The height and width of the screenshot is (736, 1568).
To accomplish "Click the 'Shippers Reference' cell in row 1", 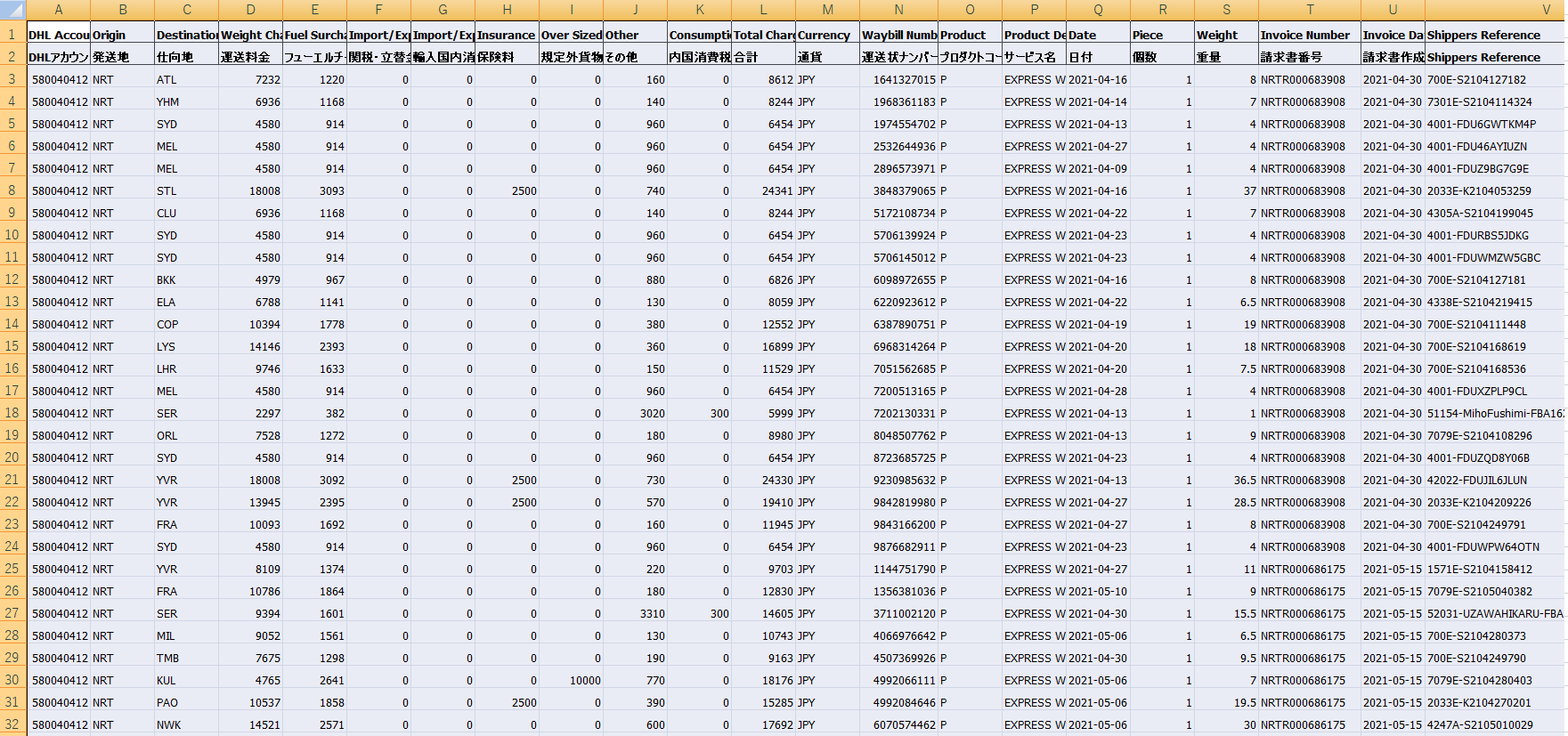I will pyautogui.click(x=1496, y=35).
